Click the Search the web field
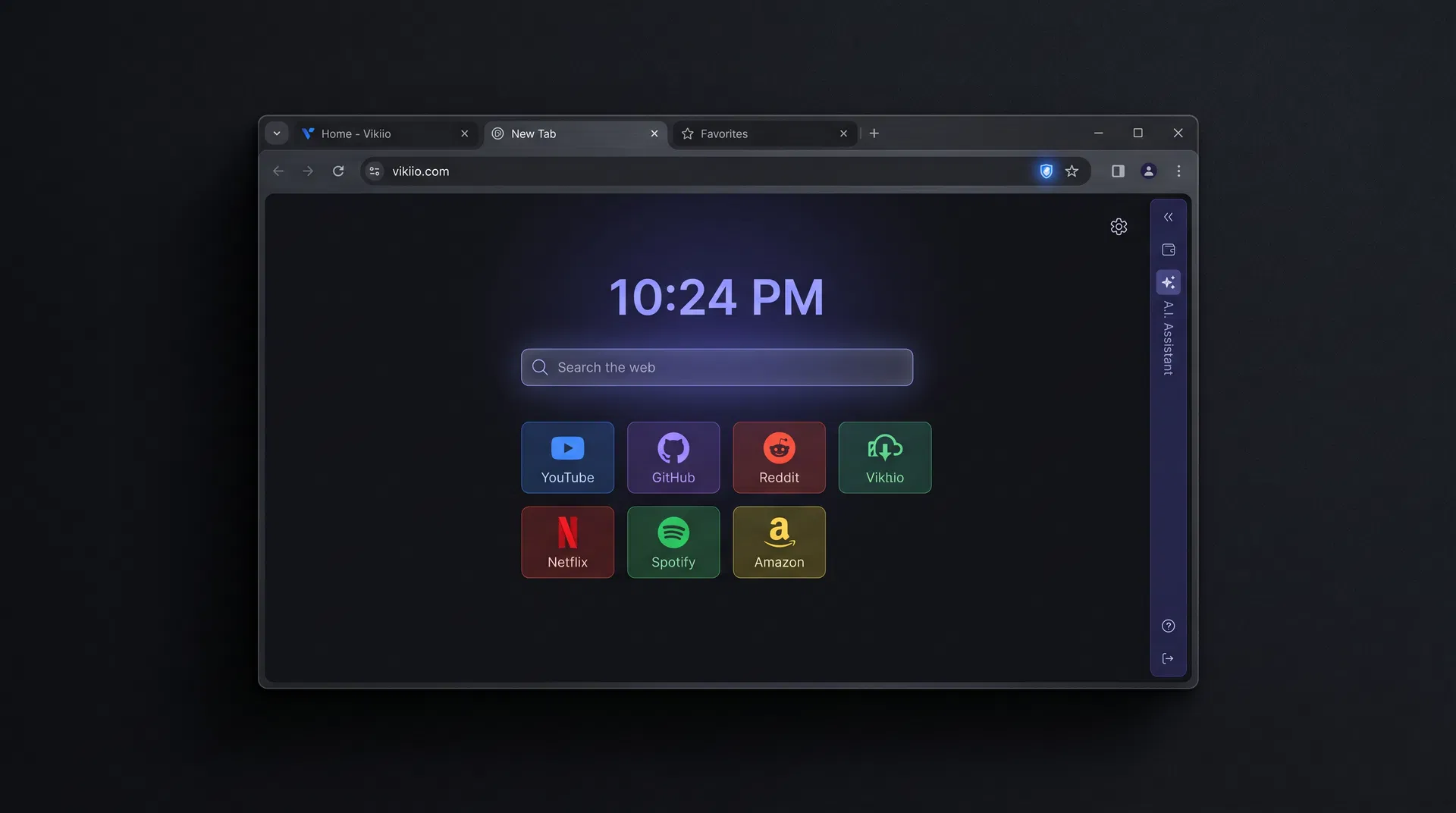This screenshot has width=1456, height=813. [x=716, y=367]
